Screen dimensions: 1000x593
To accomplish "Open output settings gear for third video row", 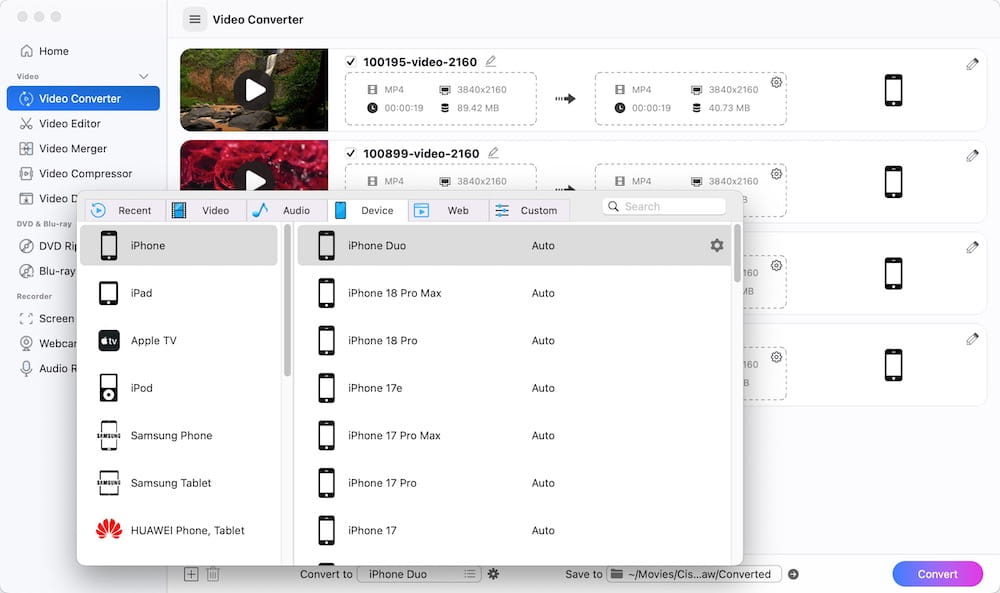I will 776,265.
